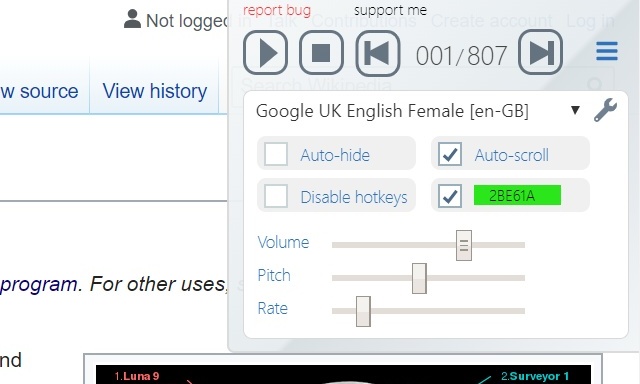
Task: Click the support me link
Action: (x=391, y=10)
